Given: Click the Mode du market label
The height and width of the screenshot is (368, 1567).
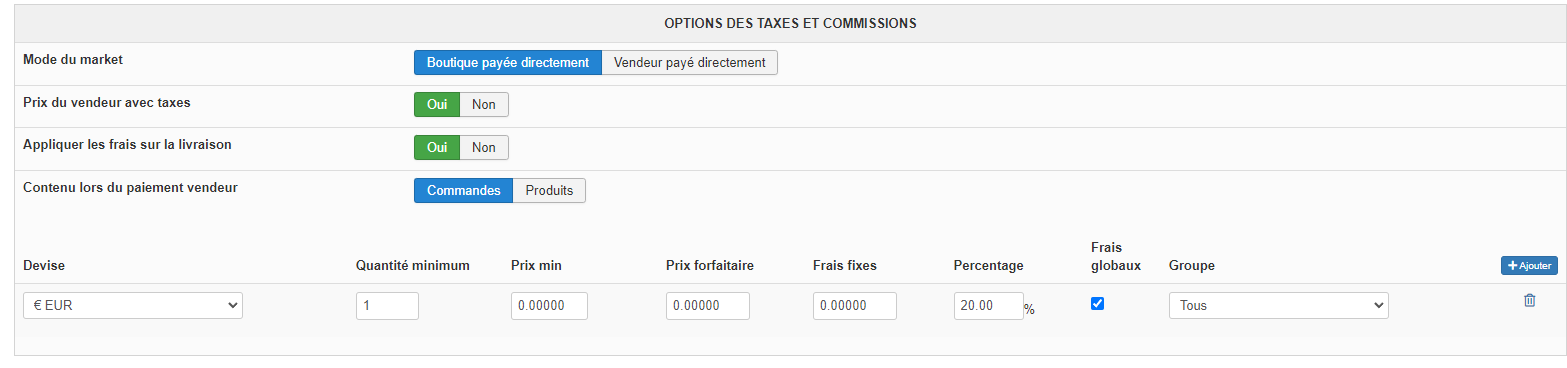Looking at the screenshot, I should click(x=73, y=59).
